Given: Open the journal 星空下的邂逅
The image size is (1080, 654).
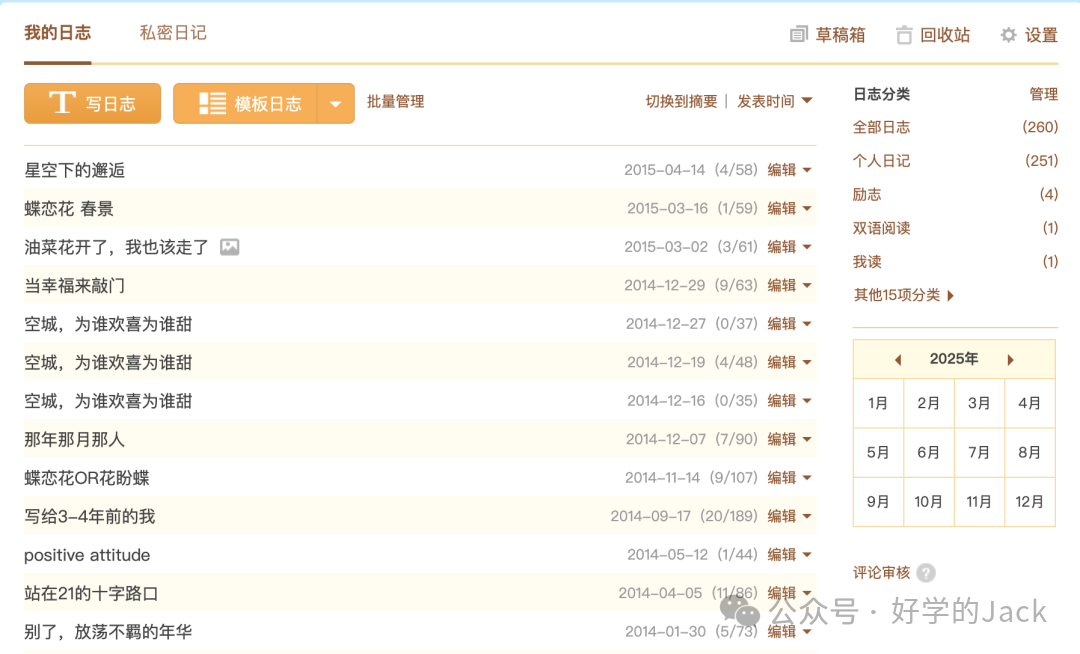Looking at the screenshot, I should (74, 171).
